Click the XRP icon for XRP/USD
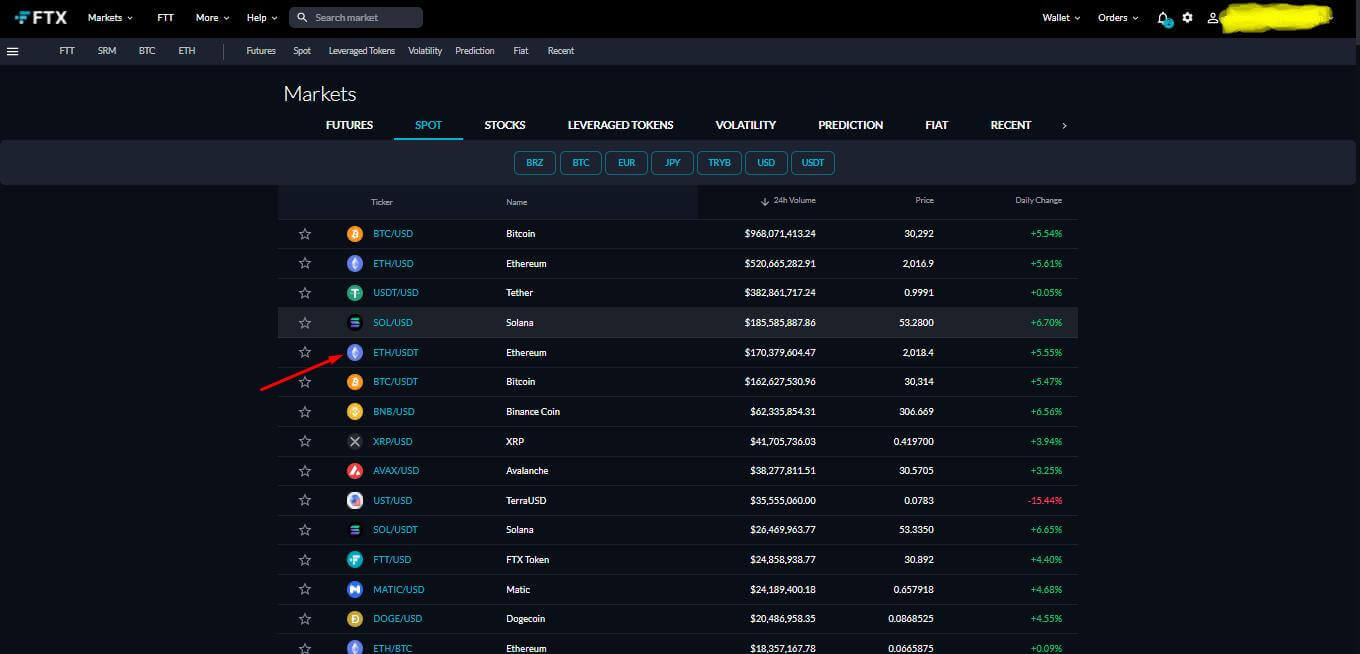Viewport: 1360px width, 654px height. pos(355,441)
